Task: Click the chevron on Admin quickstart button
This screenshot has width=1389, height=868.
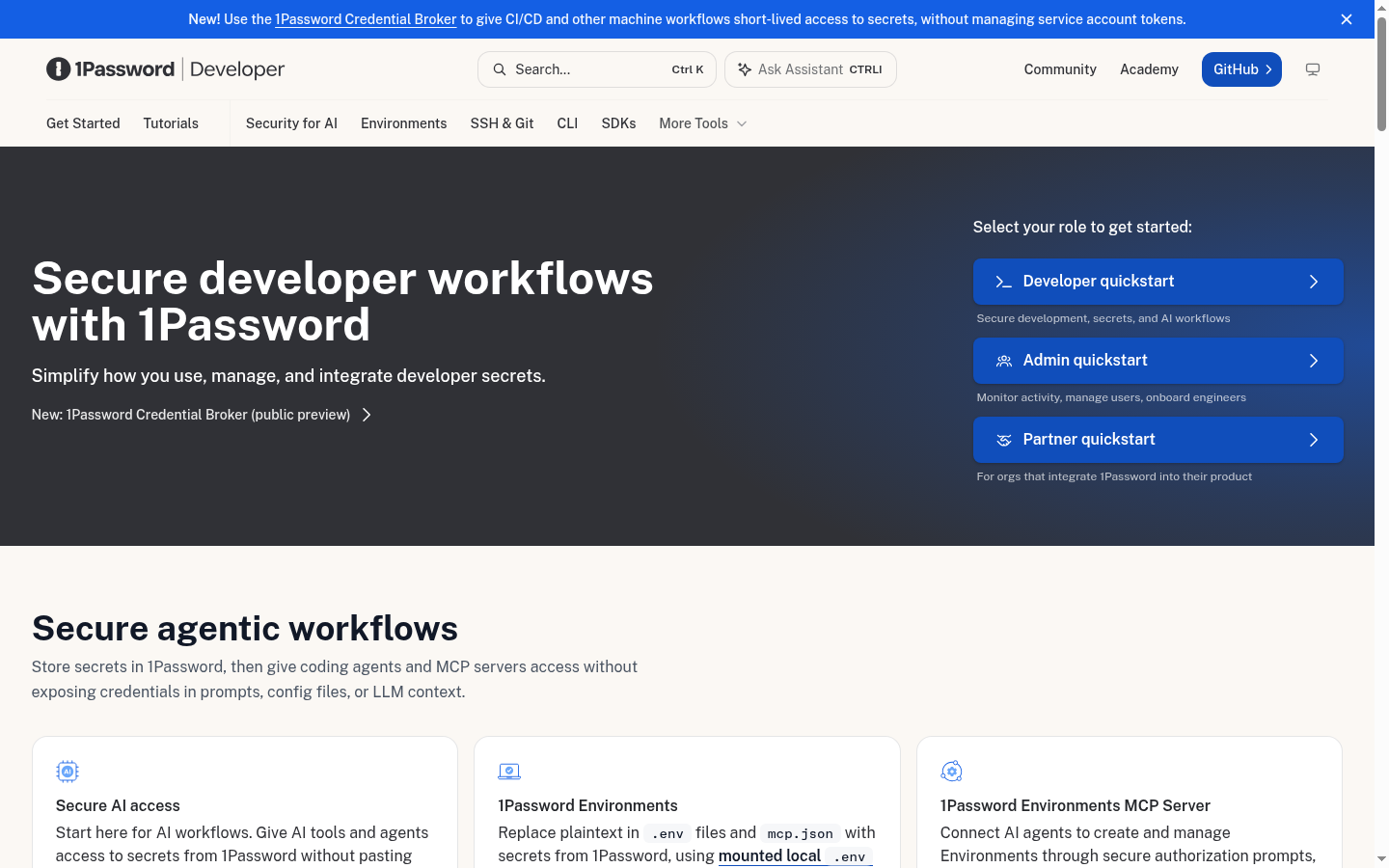Action: coord(1314,361)
